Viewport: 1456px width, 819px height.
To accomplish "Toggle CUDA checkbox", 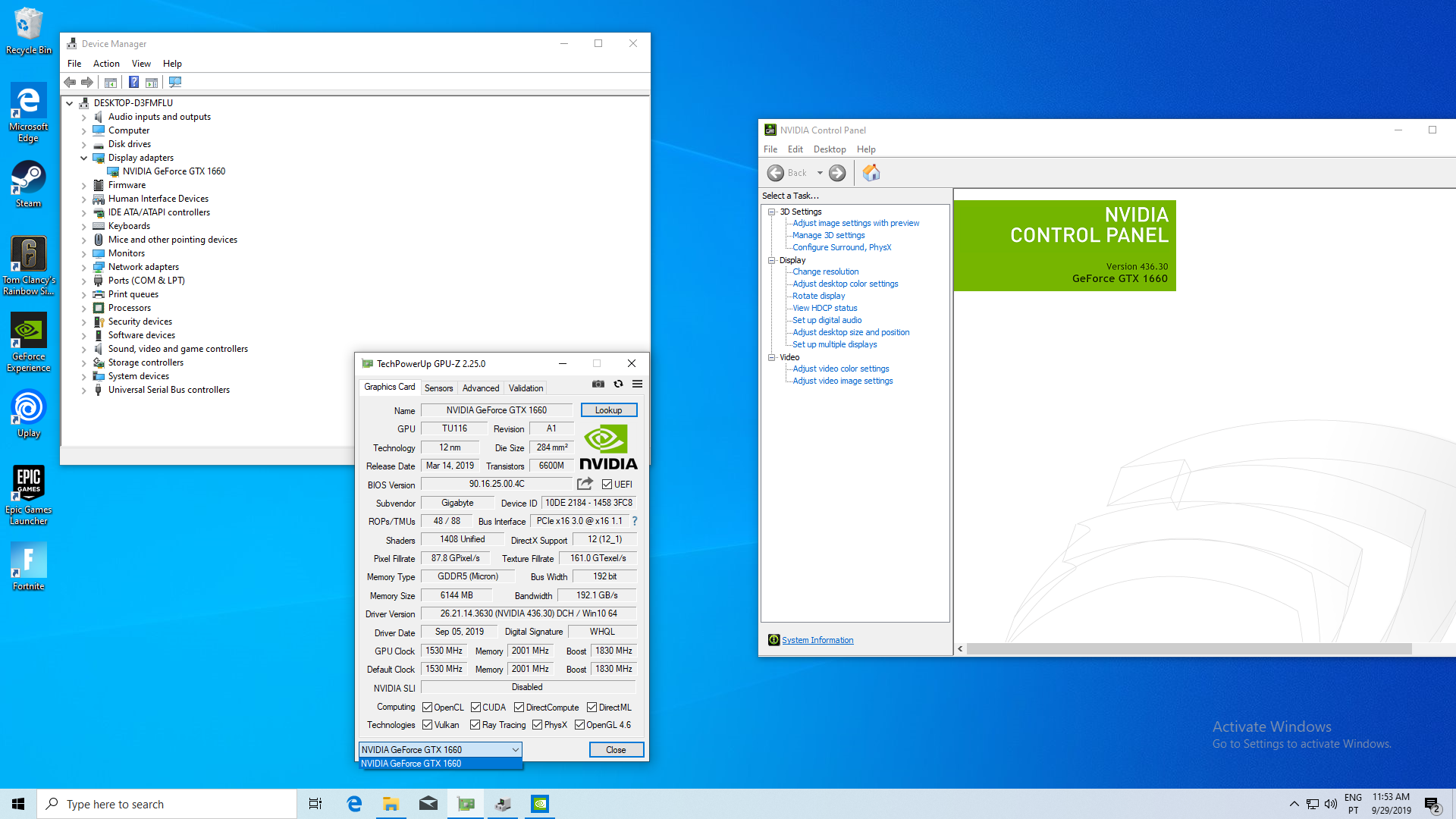I will 475,708.
